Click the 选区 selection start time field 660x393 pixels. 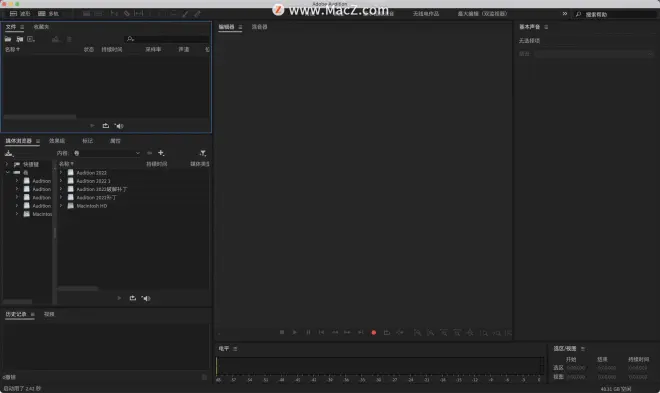pyautogui.click(x=575, y=368)
